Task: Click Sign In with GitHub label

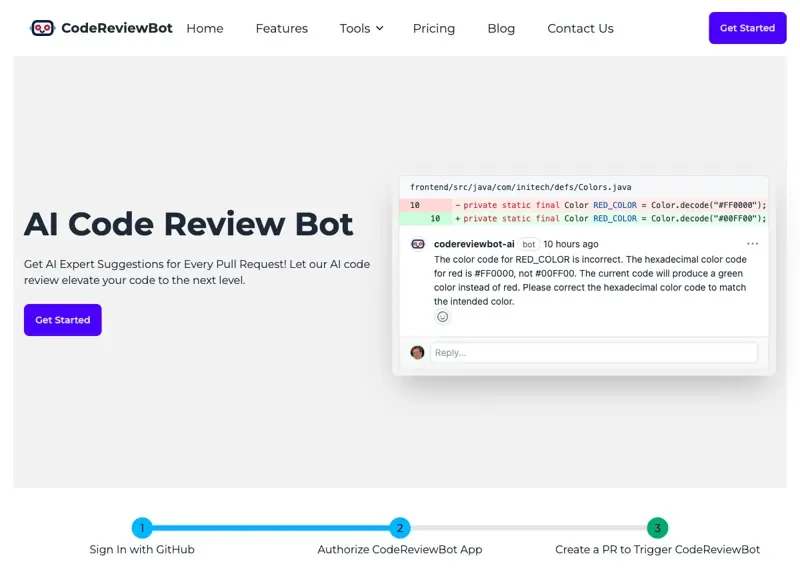Action: pyautogui.click(x=142, y=549)
